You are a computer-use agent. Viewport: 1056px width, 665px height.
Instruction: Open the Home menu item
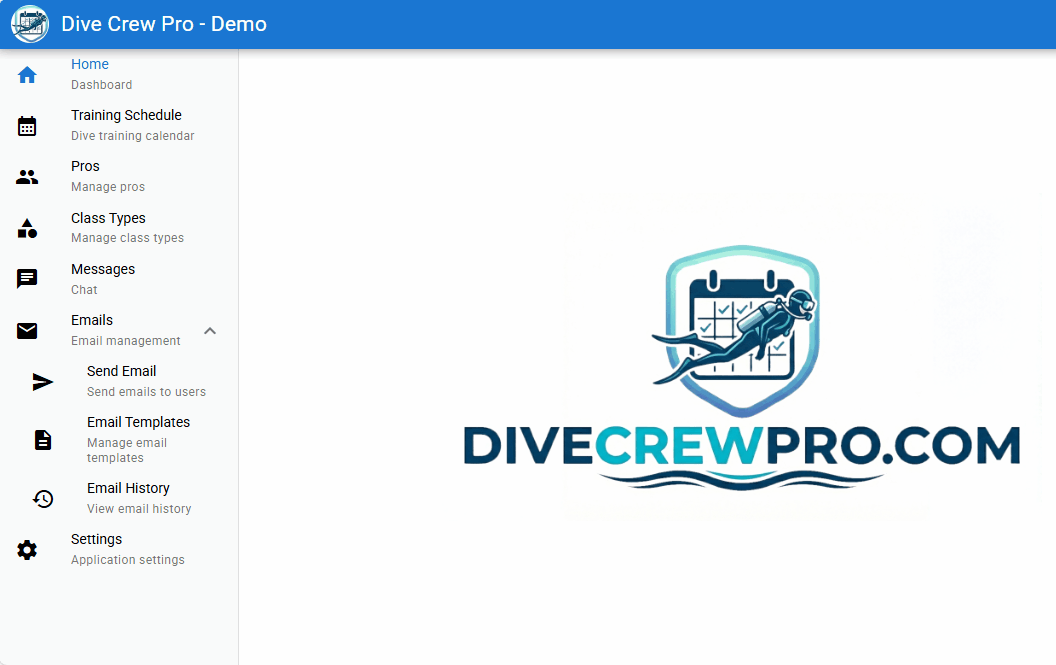119,75
